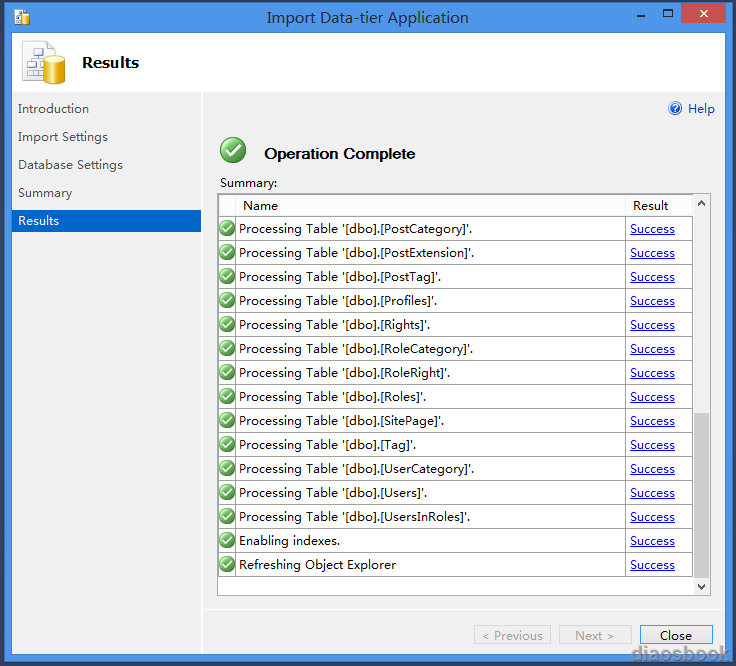
Task: Go to the Introduction step in sidebar
Action: (53, 109)
